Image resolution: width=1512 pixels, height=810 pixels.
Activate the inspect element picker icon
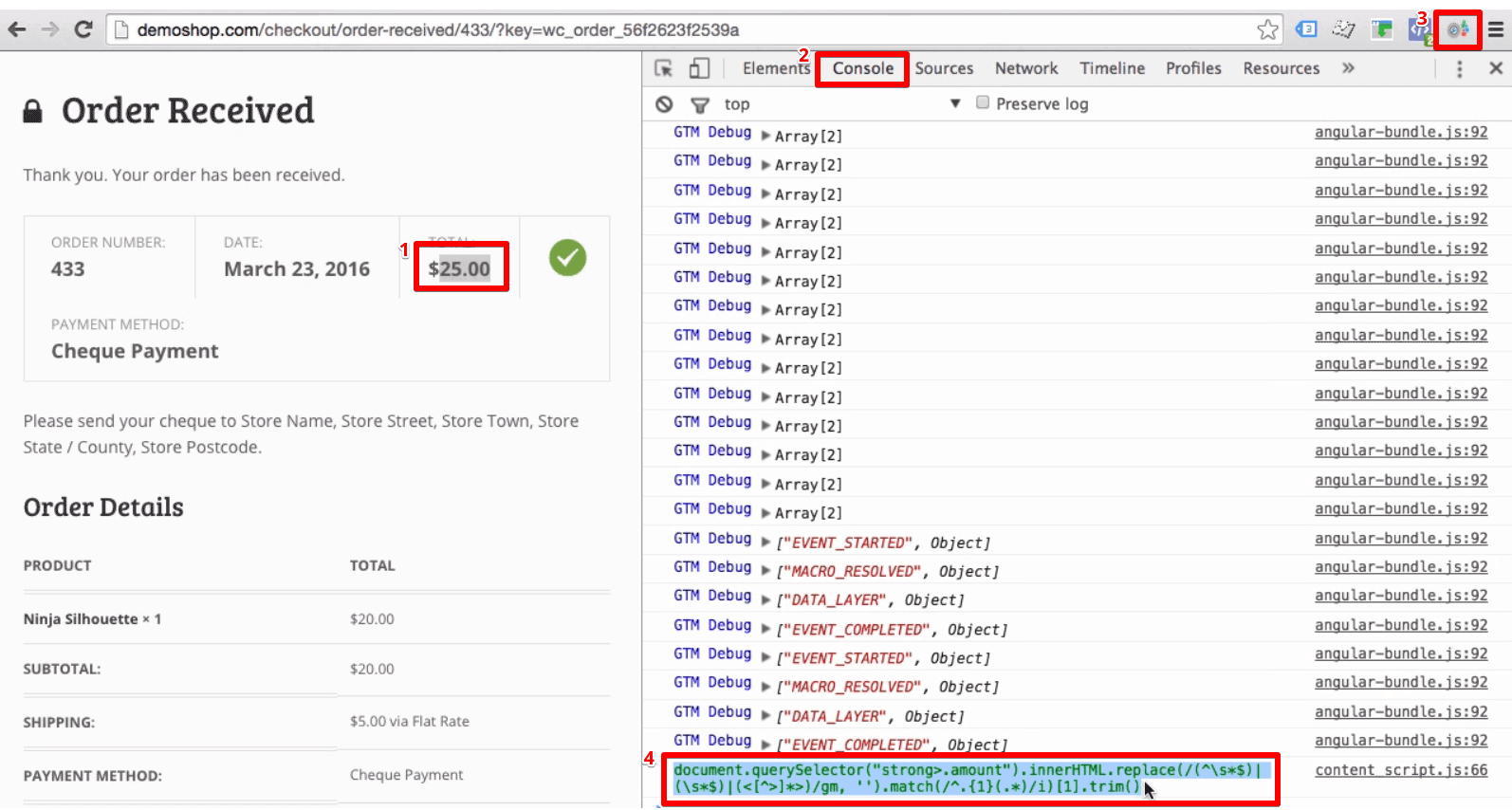(x=664, y=68)
